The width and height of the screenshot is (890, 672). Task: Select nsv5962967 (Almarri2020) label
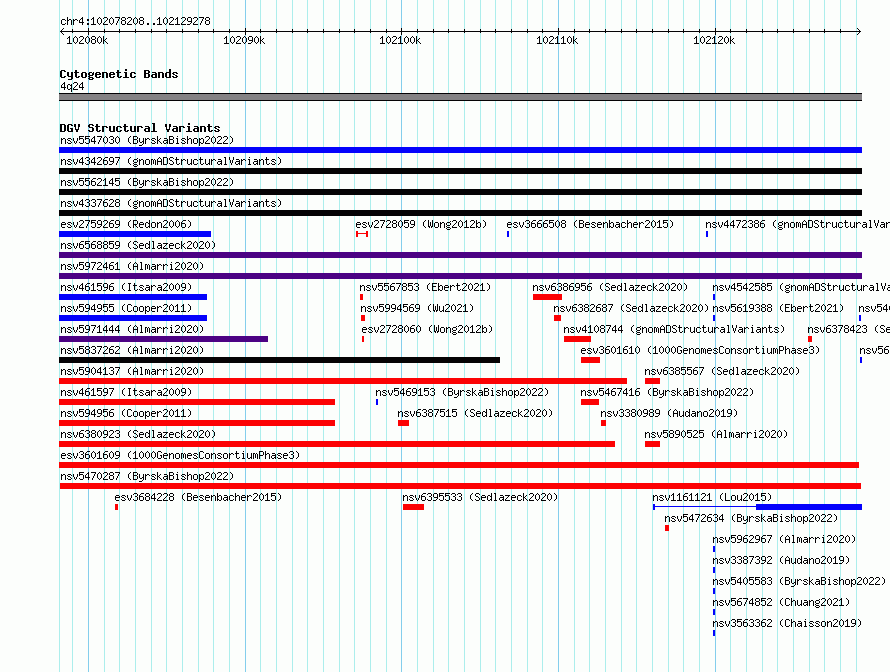[784, 539]
